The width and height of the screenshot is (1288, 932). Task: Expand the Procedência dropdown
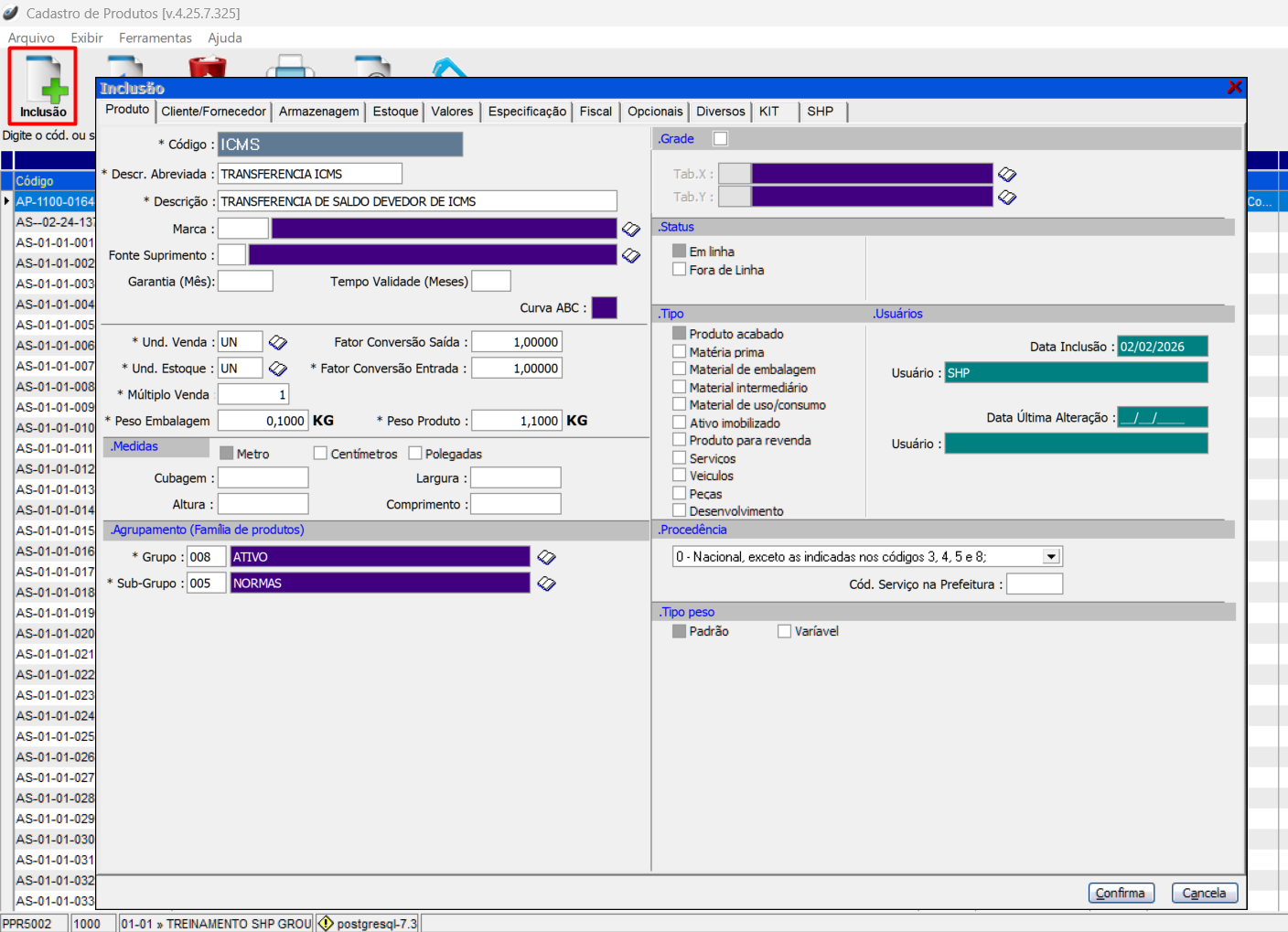[1051, 556]
